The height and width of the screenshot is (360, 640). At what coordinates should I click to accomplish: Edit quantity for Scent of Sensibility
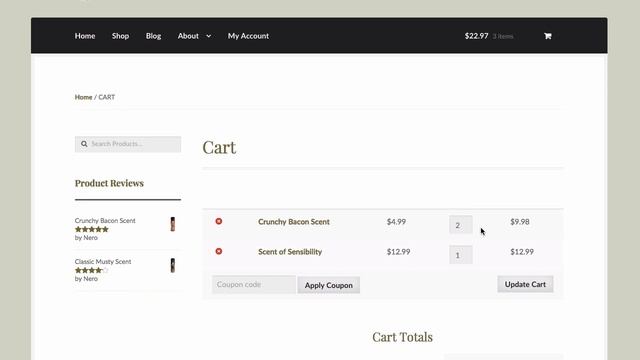461,255
